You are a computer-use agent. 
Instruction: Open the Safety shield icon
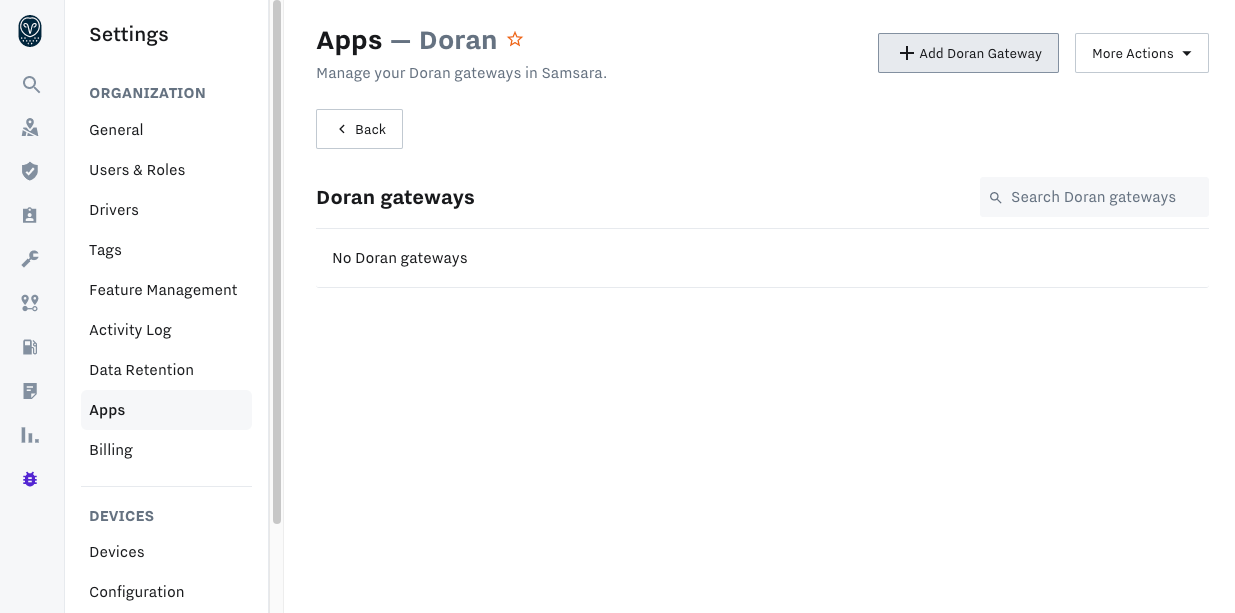click(30, 171)
